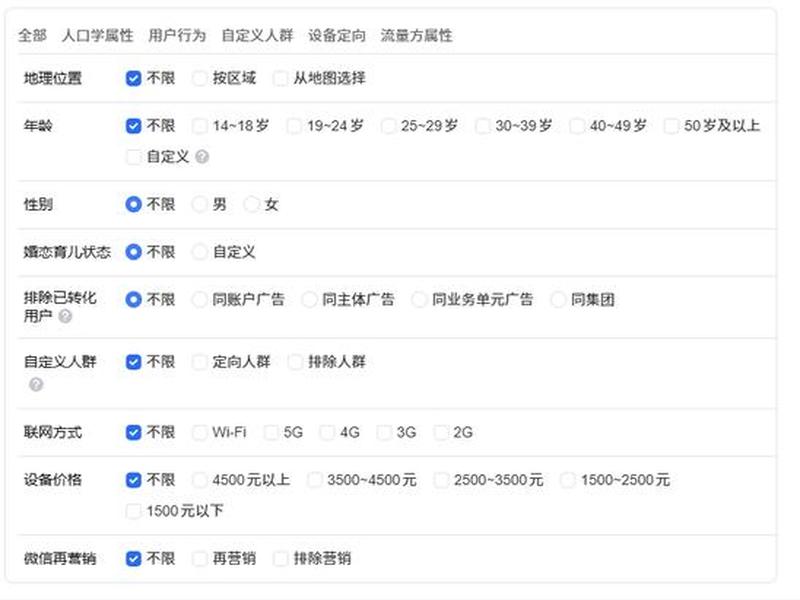Viewport: 800px width, 600px height.
Task: Check 定向人群 option
Action: pyautogui.click(x=199, y=362)
